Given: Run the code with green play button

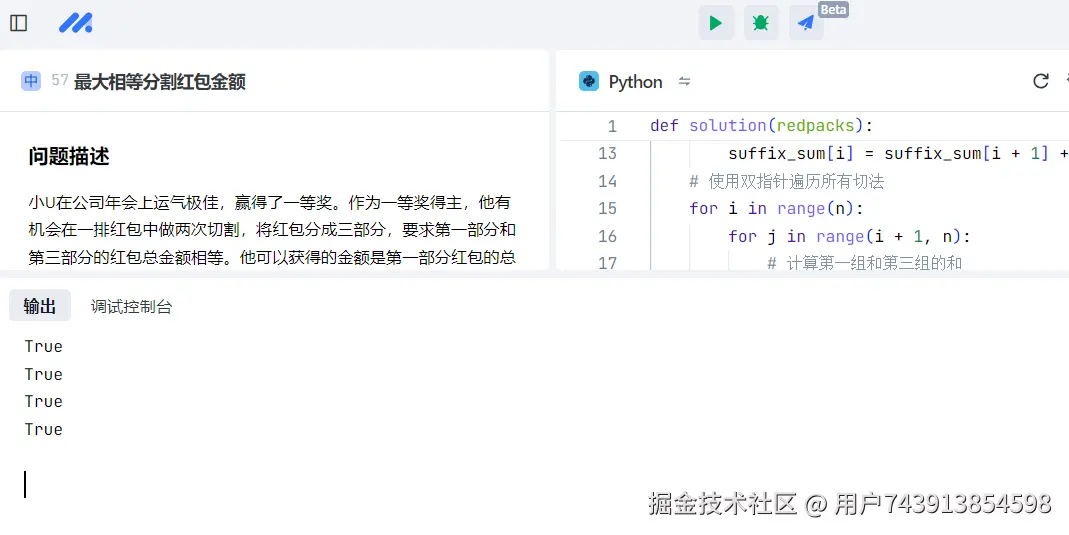Looking at the screenshot, I should pyautogui.click(x=716, y=23).
